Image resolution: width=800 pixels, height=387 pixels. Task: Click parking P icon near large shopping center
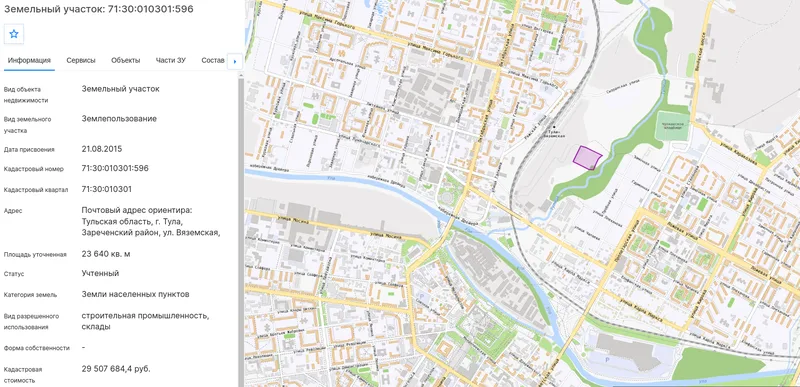click(x=606, y=358)
